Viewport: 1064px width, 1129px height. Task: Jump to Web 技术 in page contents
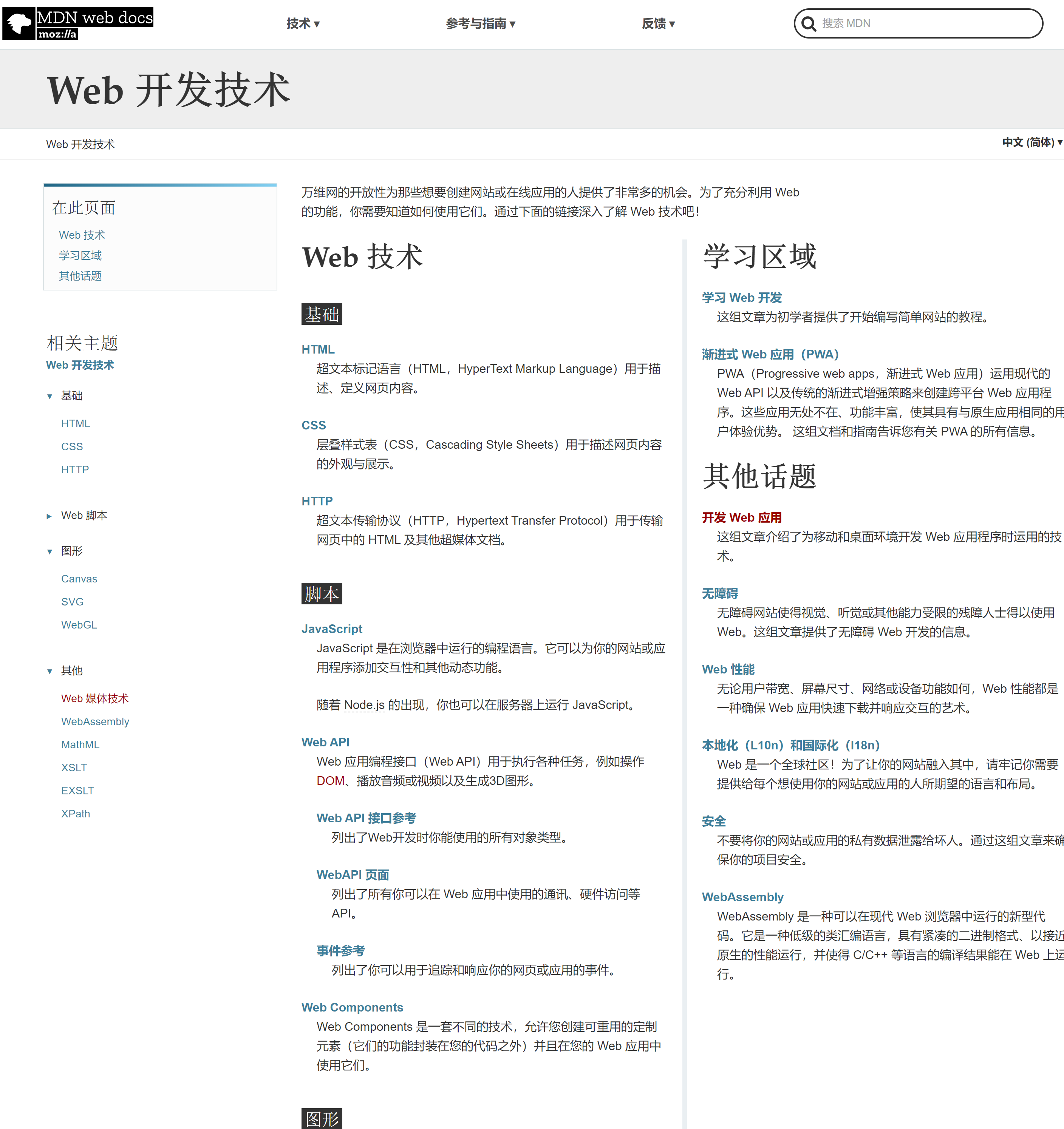pos(82,235)
